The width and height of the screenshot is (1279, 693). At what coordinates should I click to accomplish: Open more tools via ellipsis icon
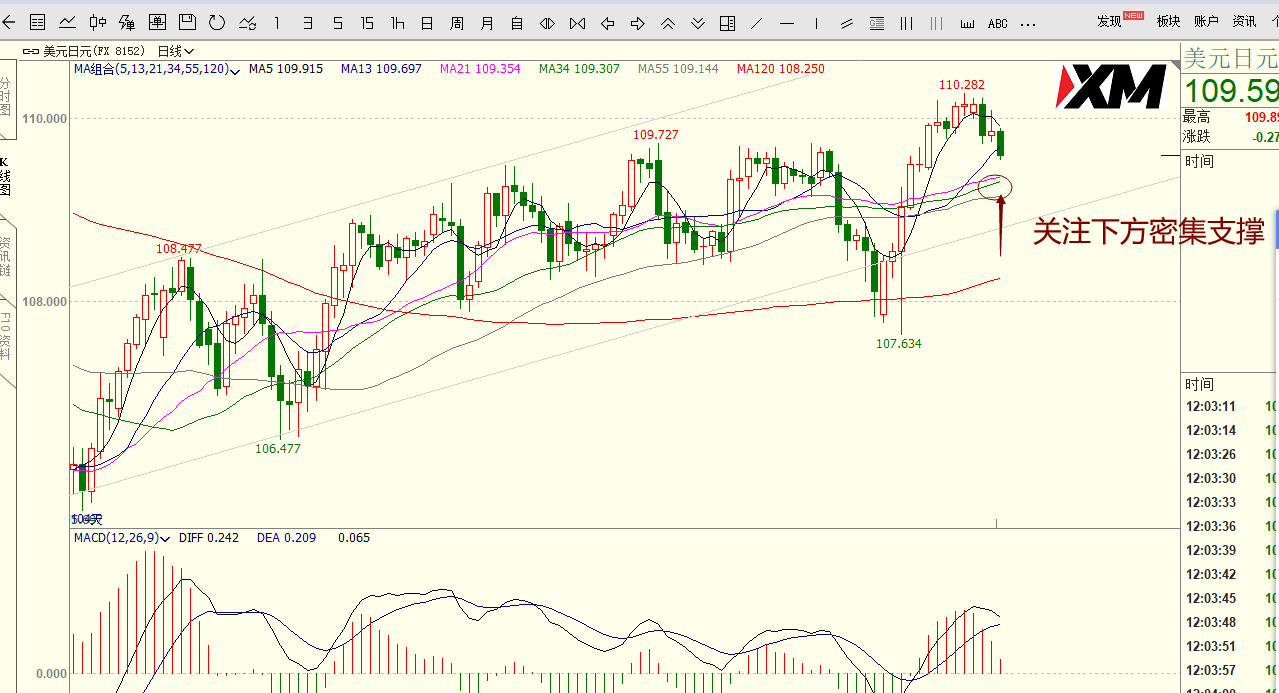coord(1028,23)
